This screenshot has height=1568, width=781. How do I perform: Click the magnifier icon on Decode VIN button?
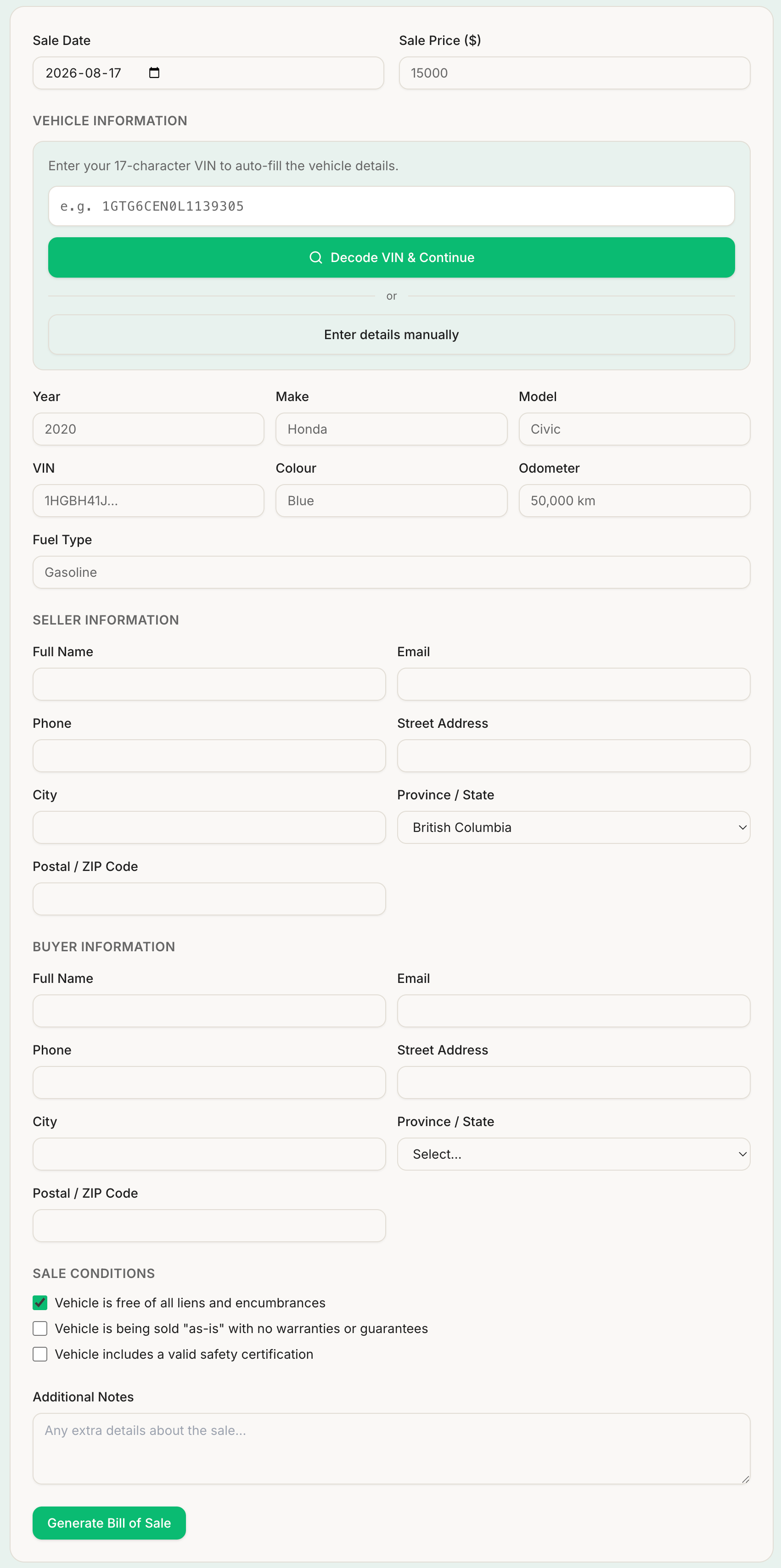point(315,257)
